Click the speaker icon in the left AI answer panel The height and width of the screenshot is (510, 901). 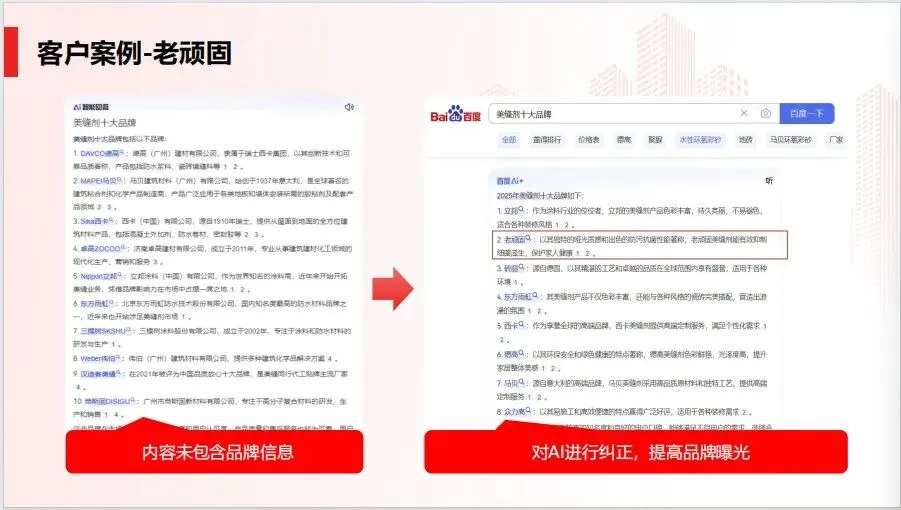349,107
